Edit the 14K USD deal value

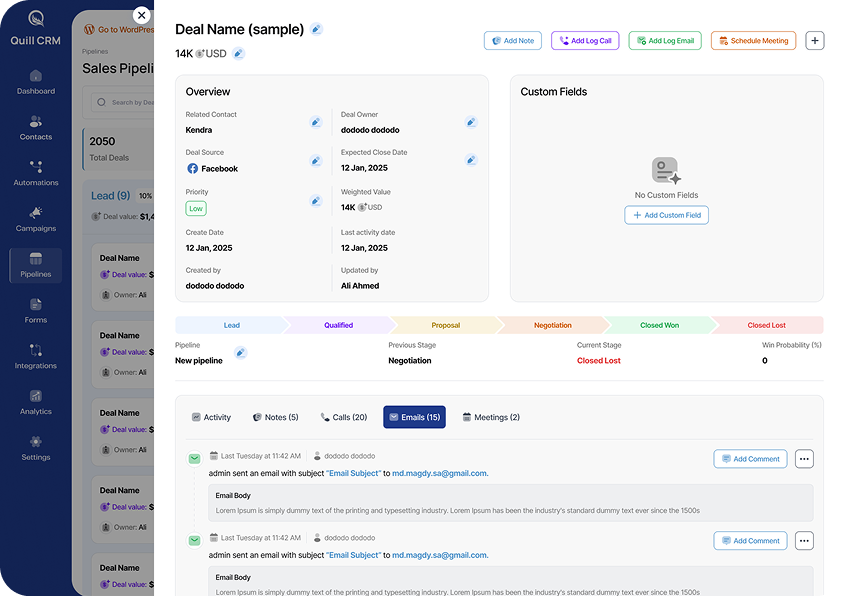(x=238, y=54)
